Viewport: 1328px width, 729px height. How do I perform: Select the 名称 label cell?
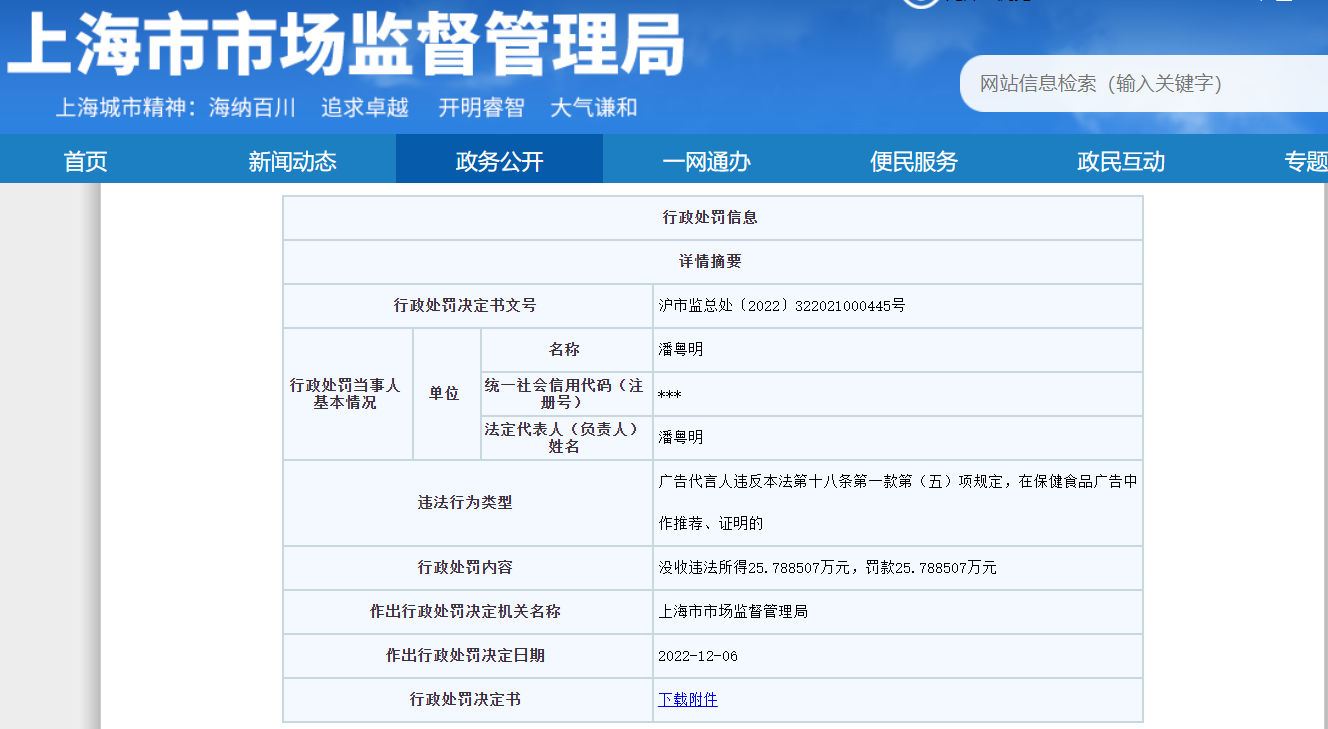566,349
